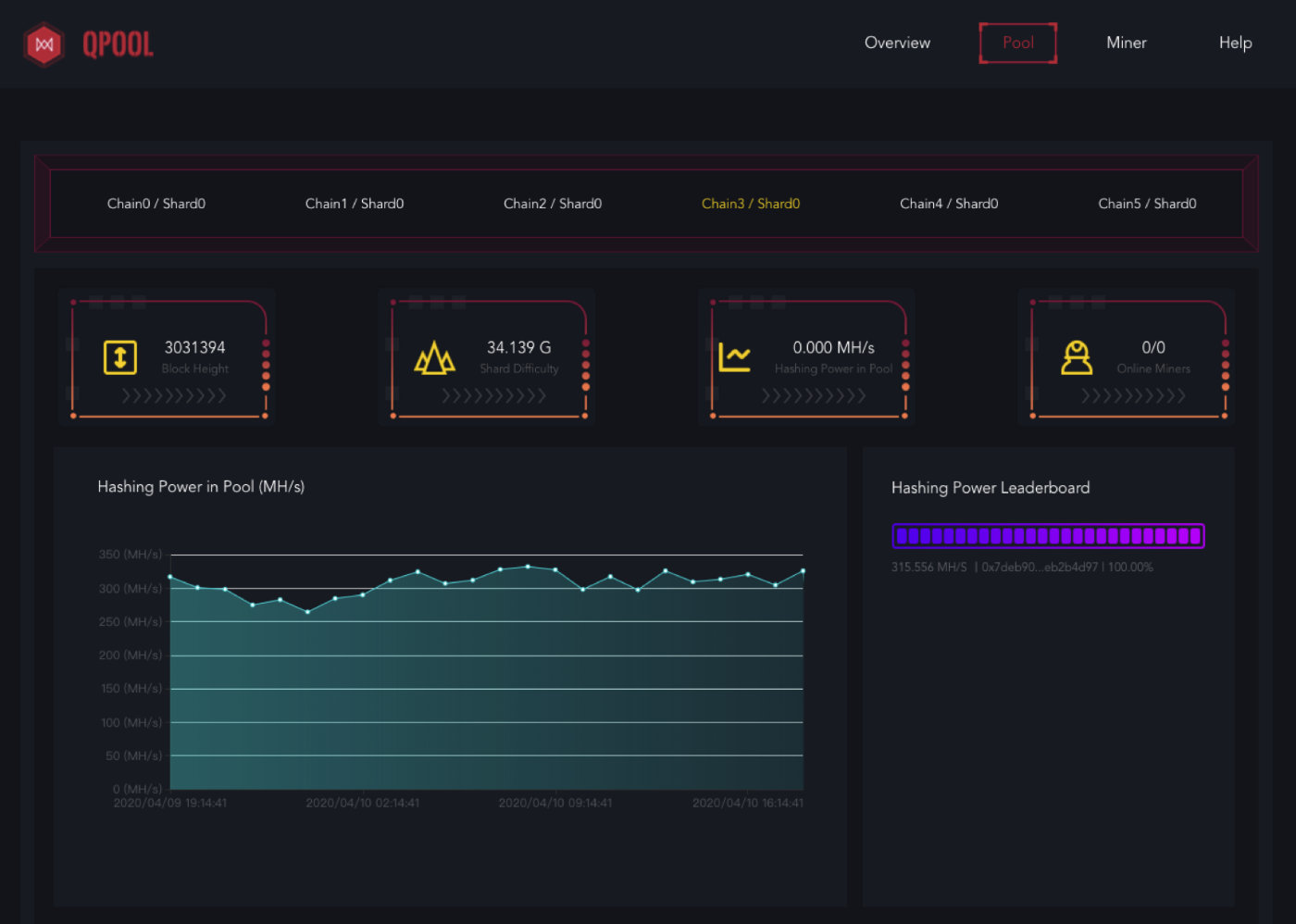Click the chevron arrows under Shard Difficulty
Viewport: 1296px width, 924px height.
coord(493,396)
